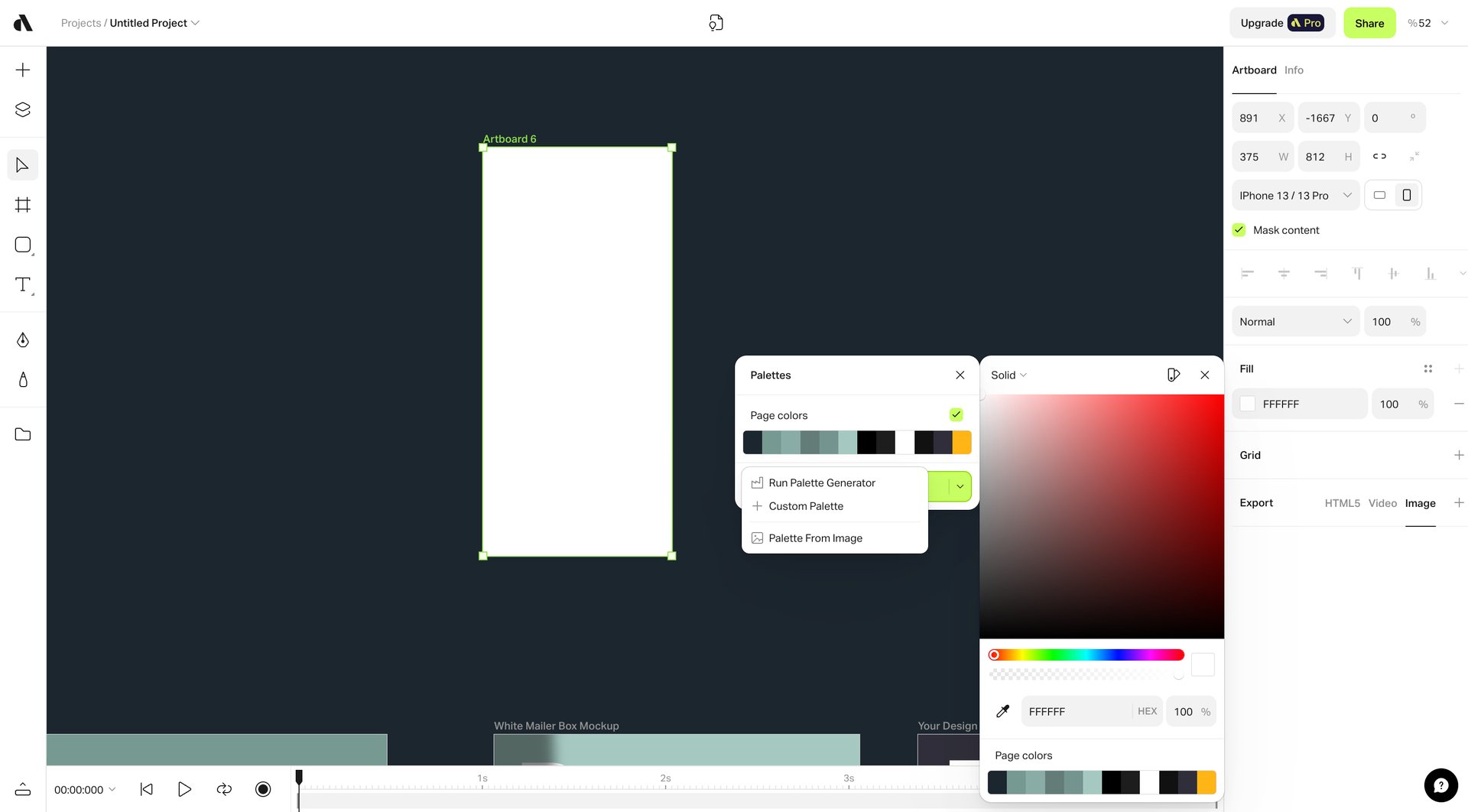Open the Solid fill type dropdown
The height and width of the screenshot is (812, 1468).
[x=1008, y=375]
